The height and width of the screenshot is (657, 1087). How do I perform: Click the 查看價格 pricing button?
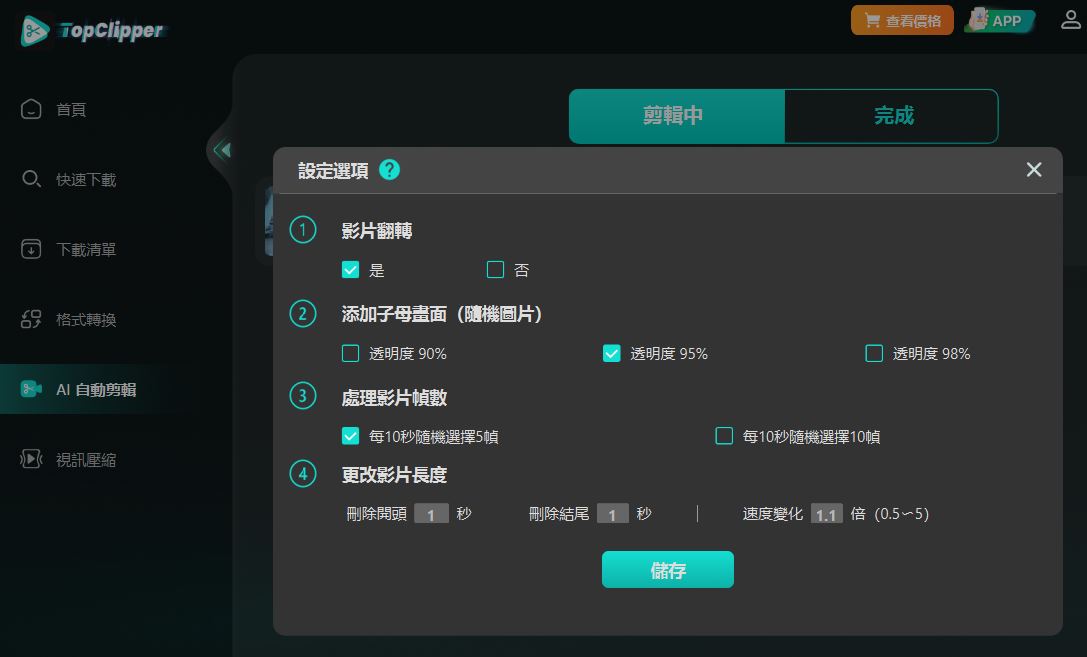[902, 20]
